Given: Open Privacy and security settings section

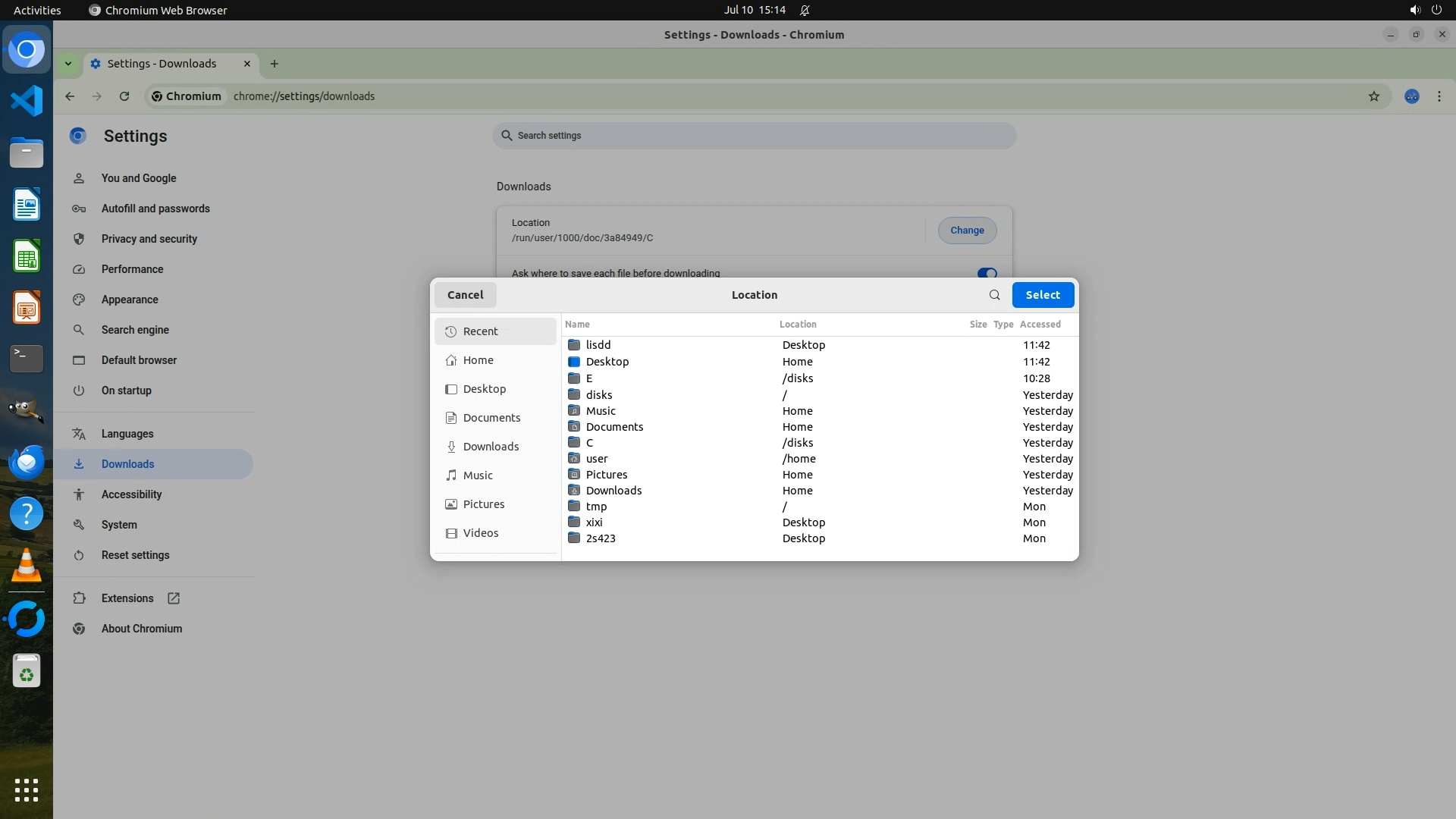Looking at the screenshot, I should click(149, 239).
